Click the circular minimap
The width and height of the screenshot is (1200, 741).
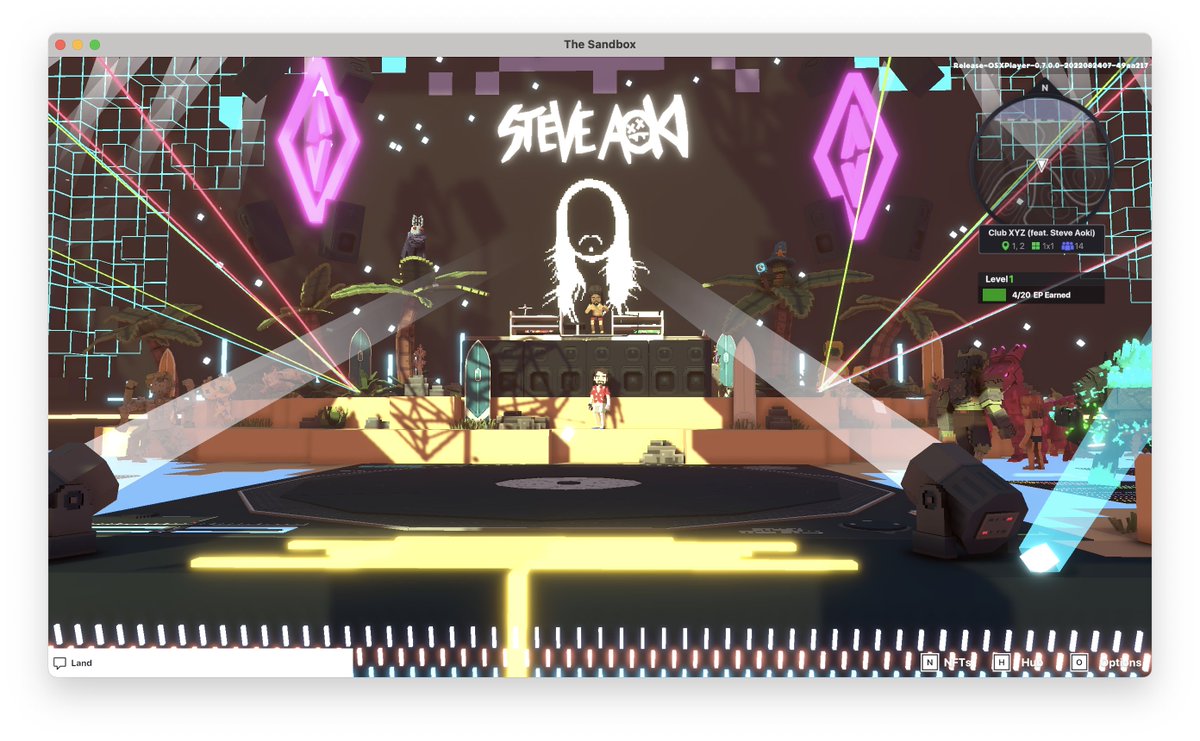pos(1042,160)
